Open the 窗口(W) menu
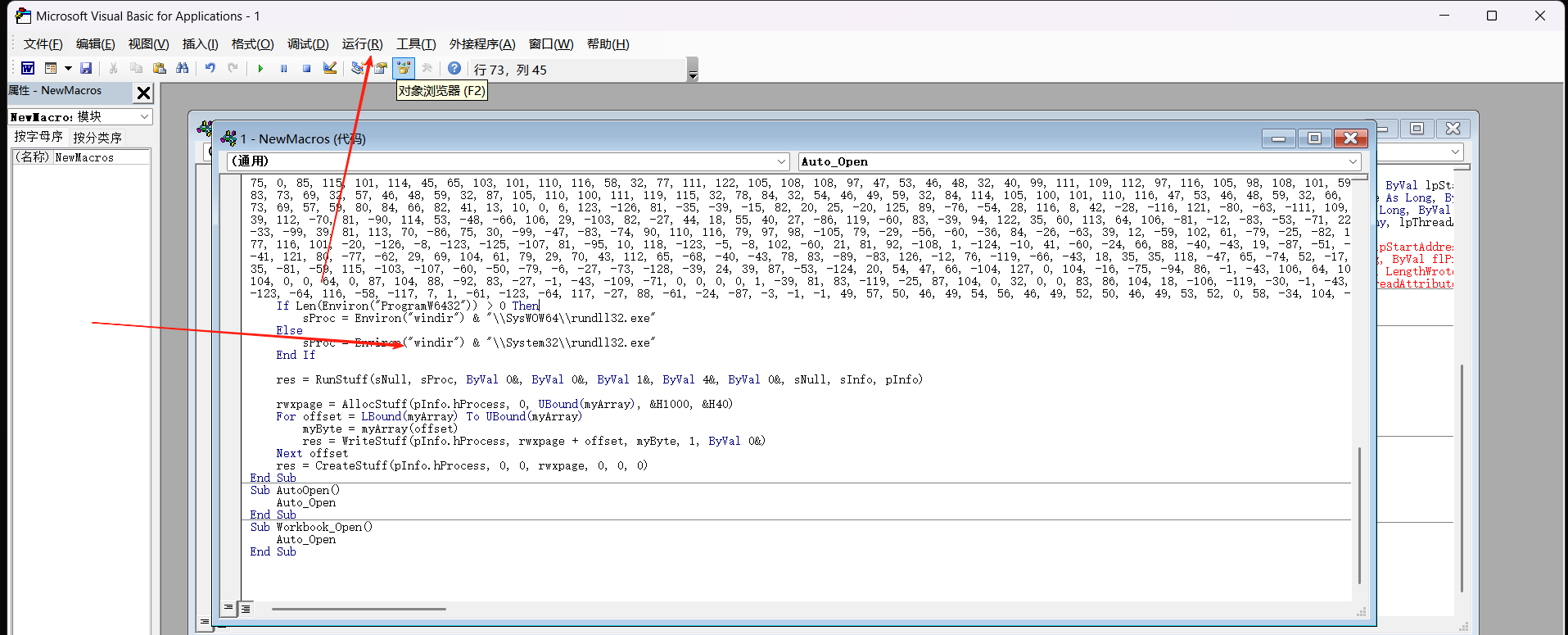 coord(551,44)
